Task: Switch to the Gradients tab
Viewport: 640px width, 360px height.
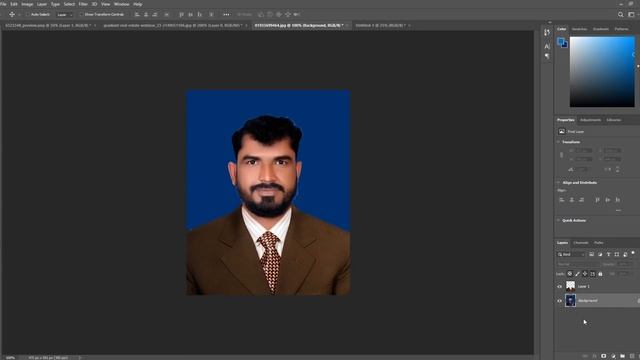Action: [600, 29]
